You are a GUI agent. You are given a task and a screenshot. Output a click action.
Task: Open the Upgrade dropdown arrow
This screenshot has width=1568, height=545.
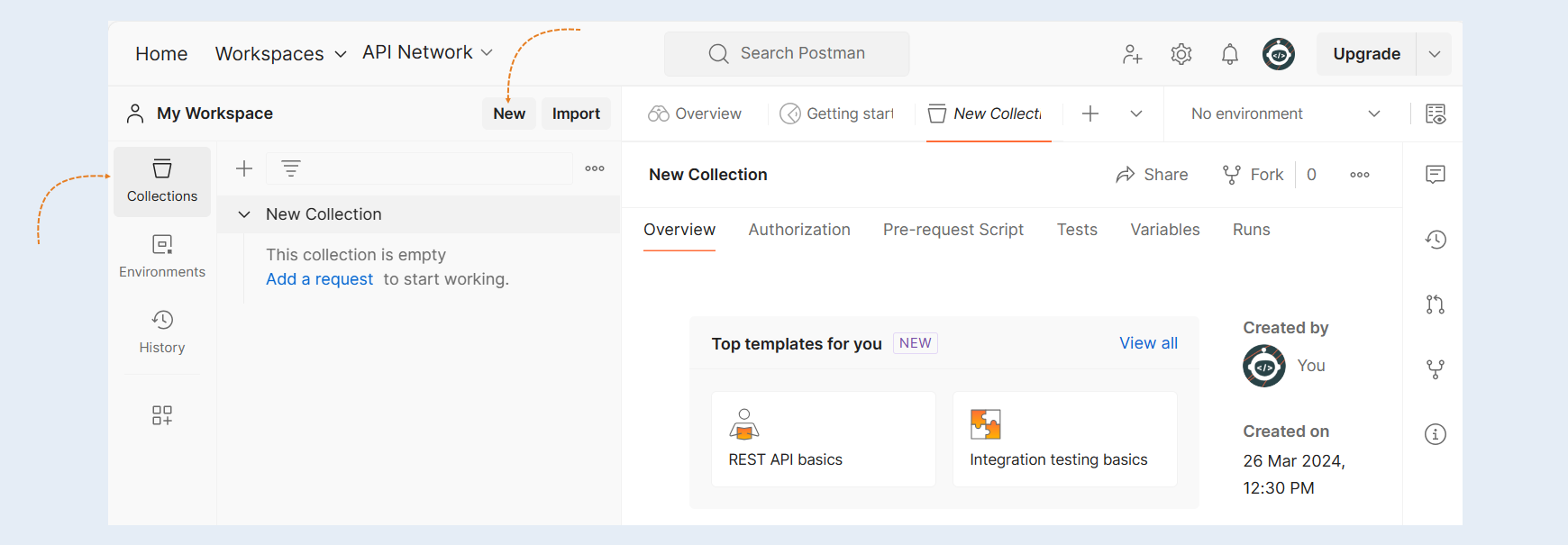(1435, 54)
